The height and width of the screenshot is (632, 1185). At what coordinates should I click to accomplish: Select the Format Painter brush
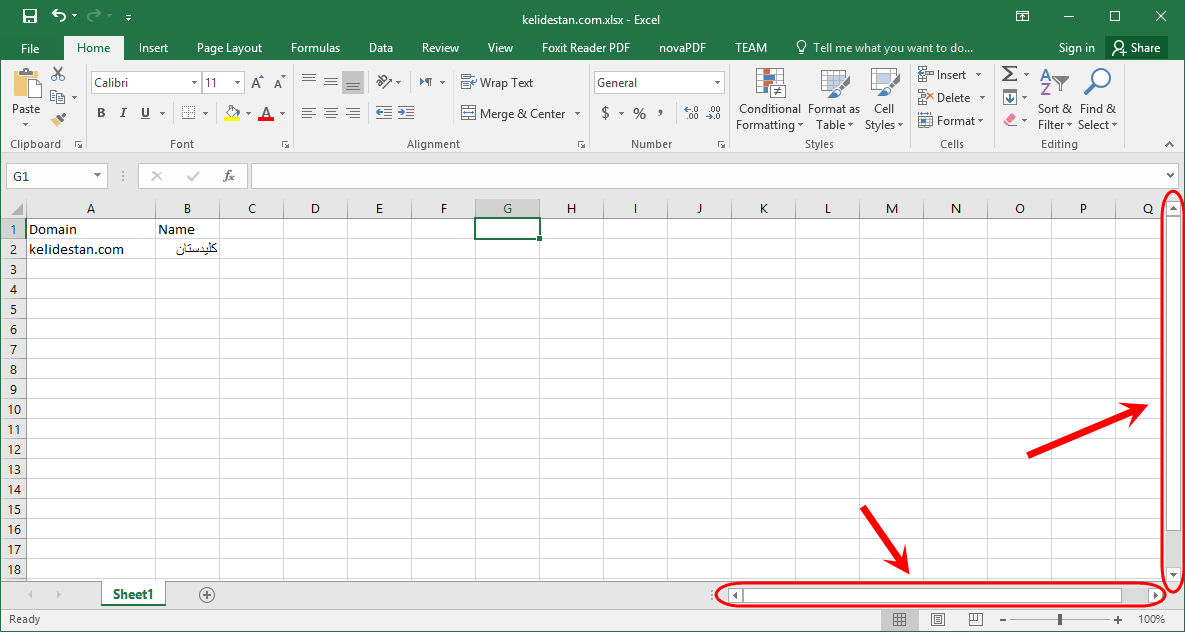58,119
